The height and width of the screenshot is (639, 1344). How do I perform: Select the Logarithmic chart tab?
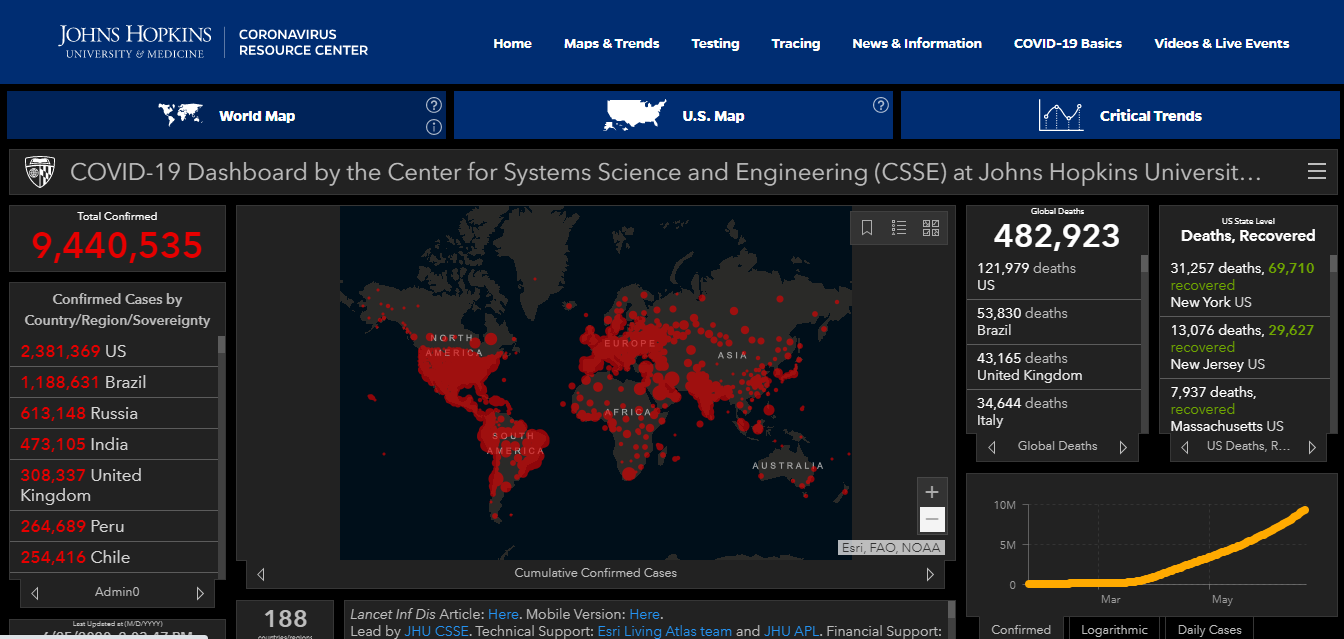pos(1115,628)
